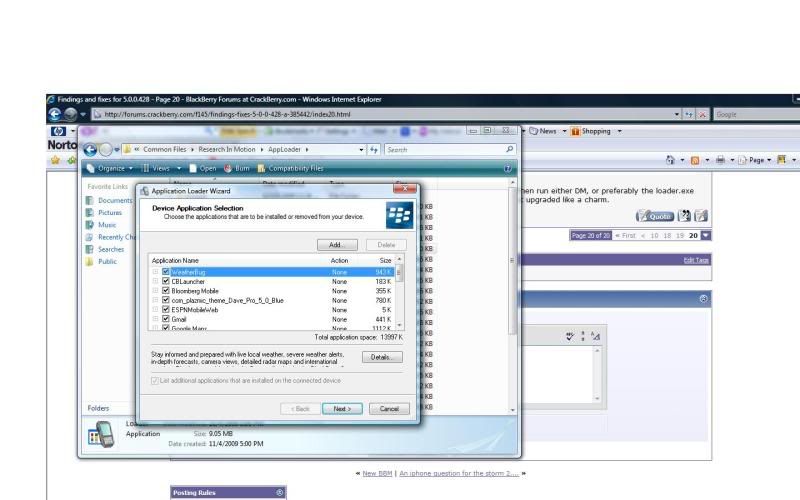Click the Explorer help question mark icon

click(508, 168)
